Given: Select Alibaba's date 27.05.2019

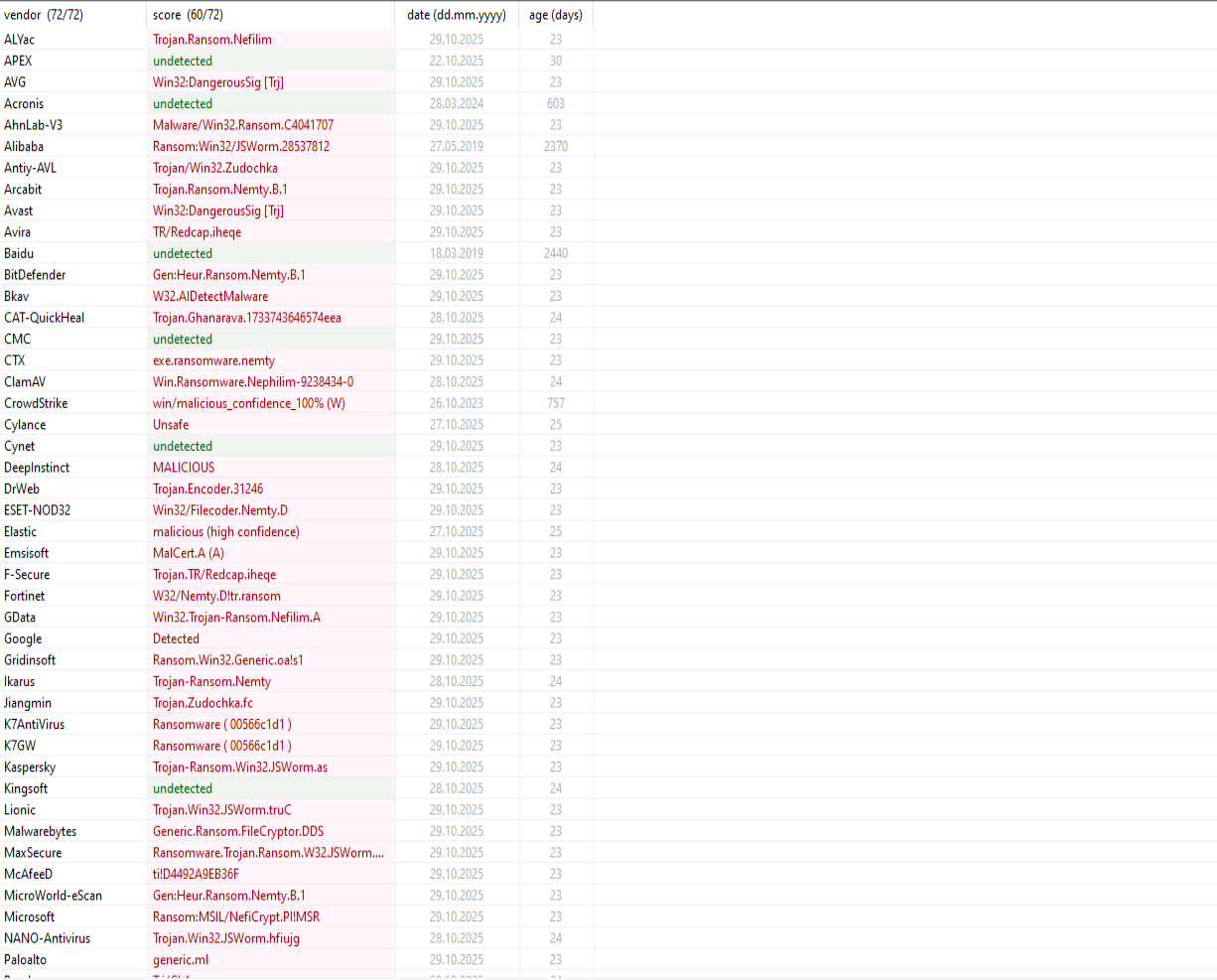Looking at the screenshot, I should tap(457, 147).
